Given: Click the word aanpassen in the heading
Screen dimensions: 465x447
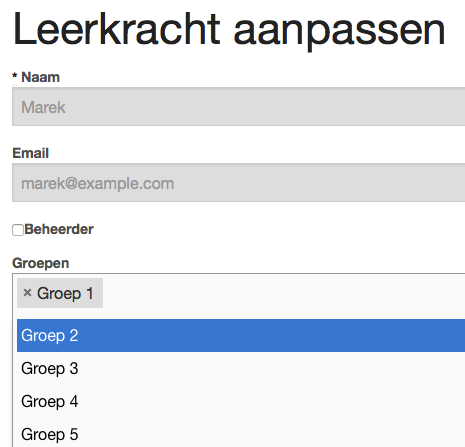Looking at the screenshot, I should coord(339,32).
